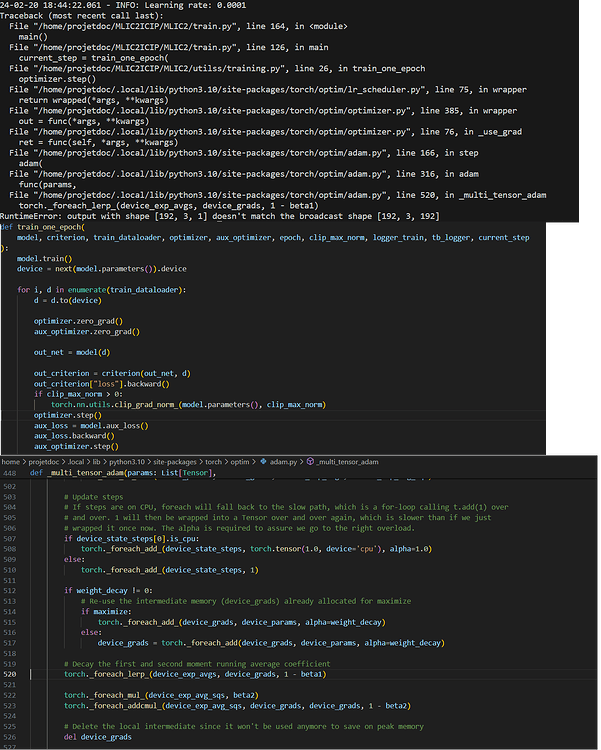Open the '.local' breadcrumb segment

pyautogui.click(x=76, y=462)
